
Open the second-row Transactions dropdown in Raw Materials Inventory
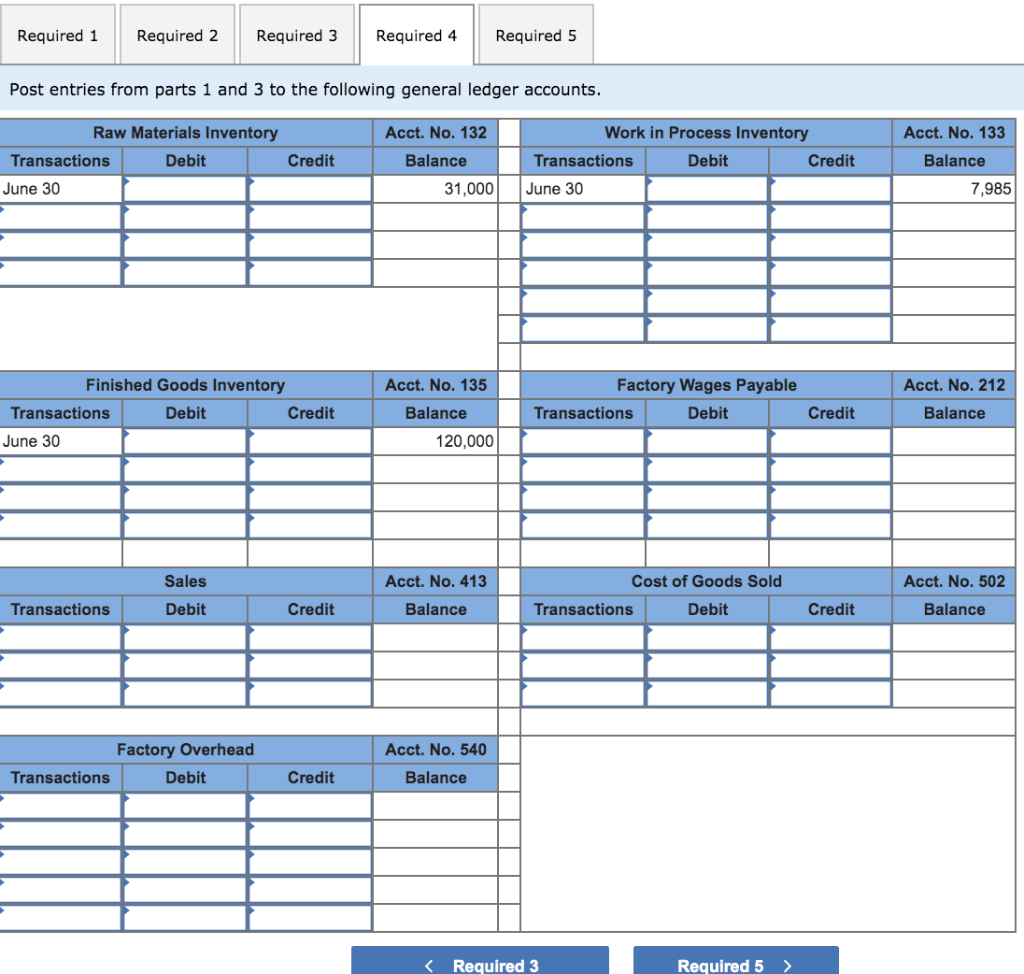point(60,215)
